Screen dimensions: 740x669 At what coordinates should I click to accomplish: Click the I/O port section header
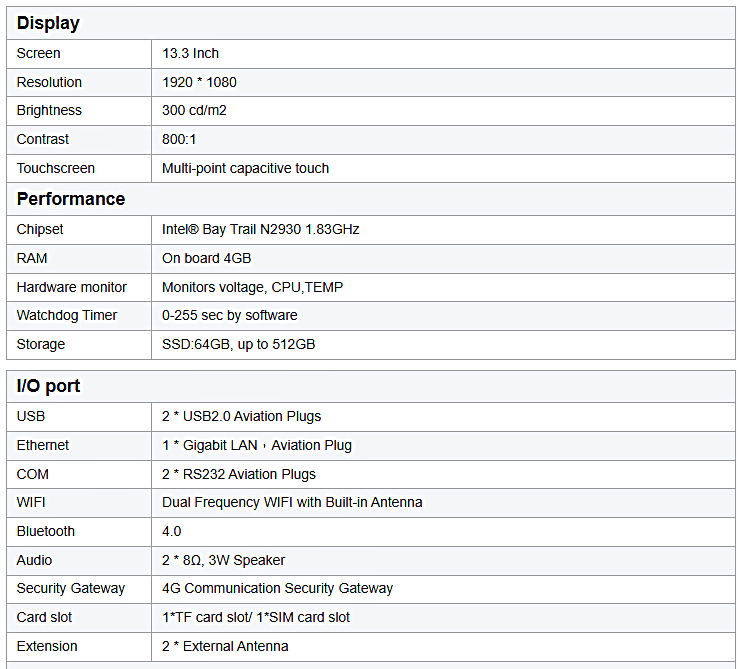pos(48,386)
